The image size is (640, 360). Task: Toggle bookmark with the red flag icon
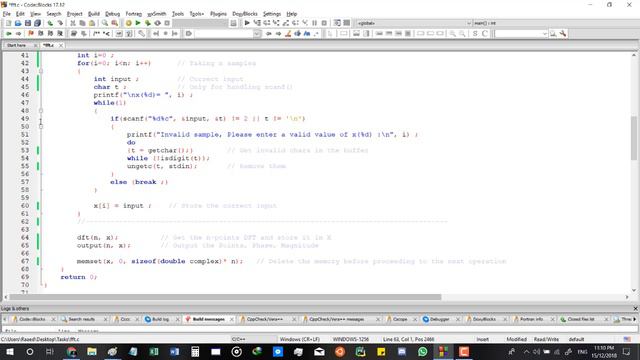point(31,33)
